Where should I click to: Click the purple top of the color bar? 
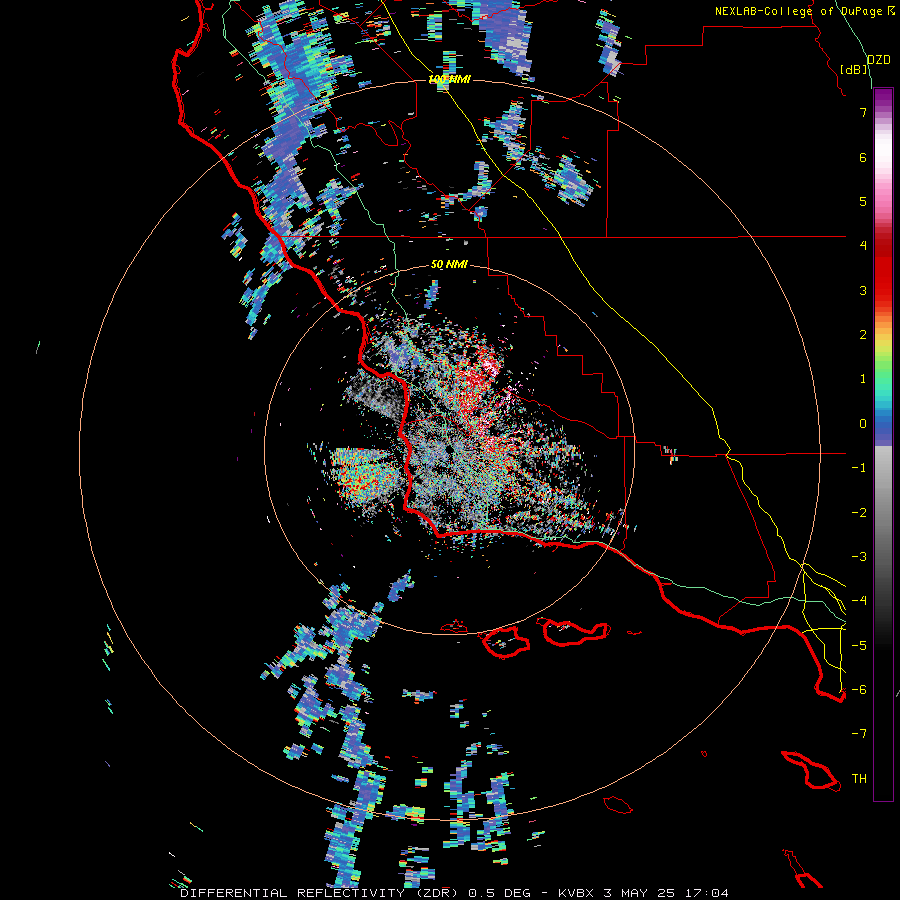pyautogui.click(x=883, y=98)
